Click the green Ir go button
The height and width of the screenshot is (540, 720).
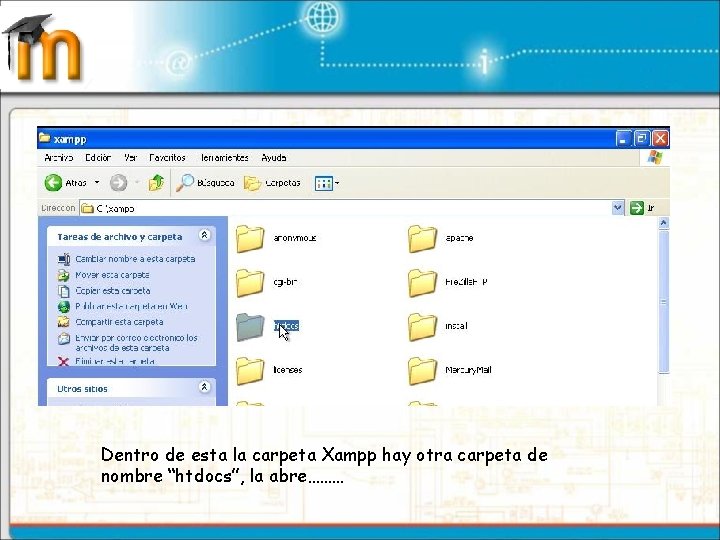[637, 208]
